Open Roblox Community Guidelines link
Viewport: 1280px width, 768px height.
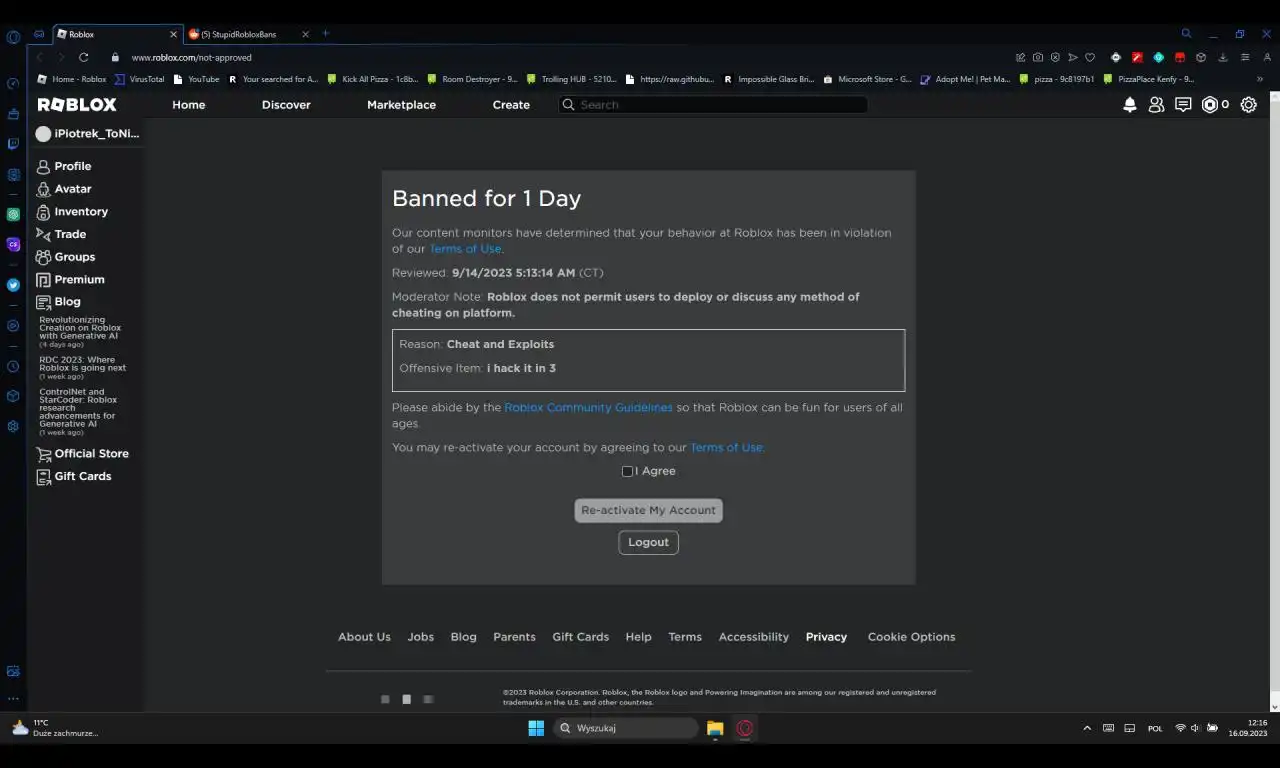tap(588, 408)
